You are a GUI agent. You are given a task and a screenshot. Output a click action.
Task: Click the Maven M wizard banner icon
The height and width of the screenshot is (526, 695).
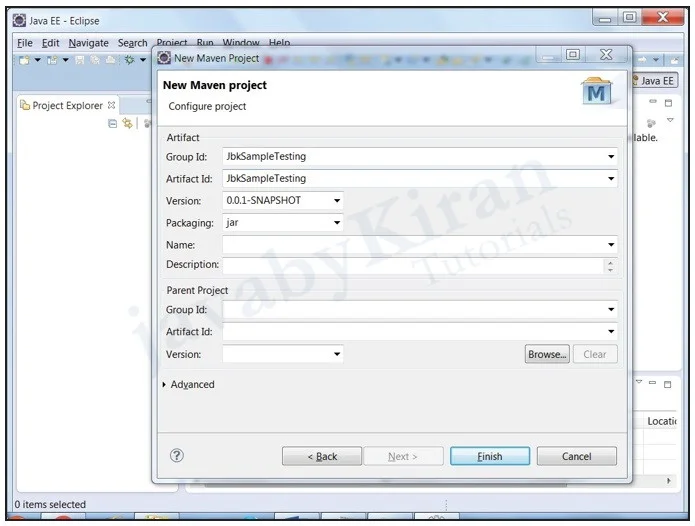[596, 92]
